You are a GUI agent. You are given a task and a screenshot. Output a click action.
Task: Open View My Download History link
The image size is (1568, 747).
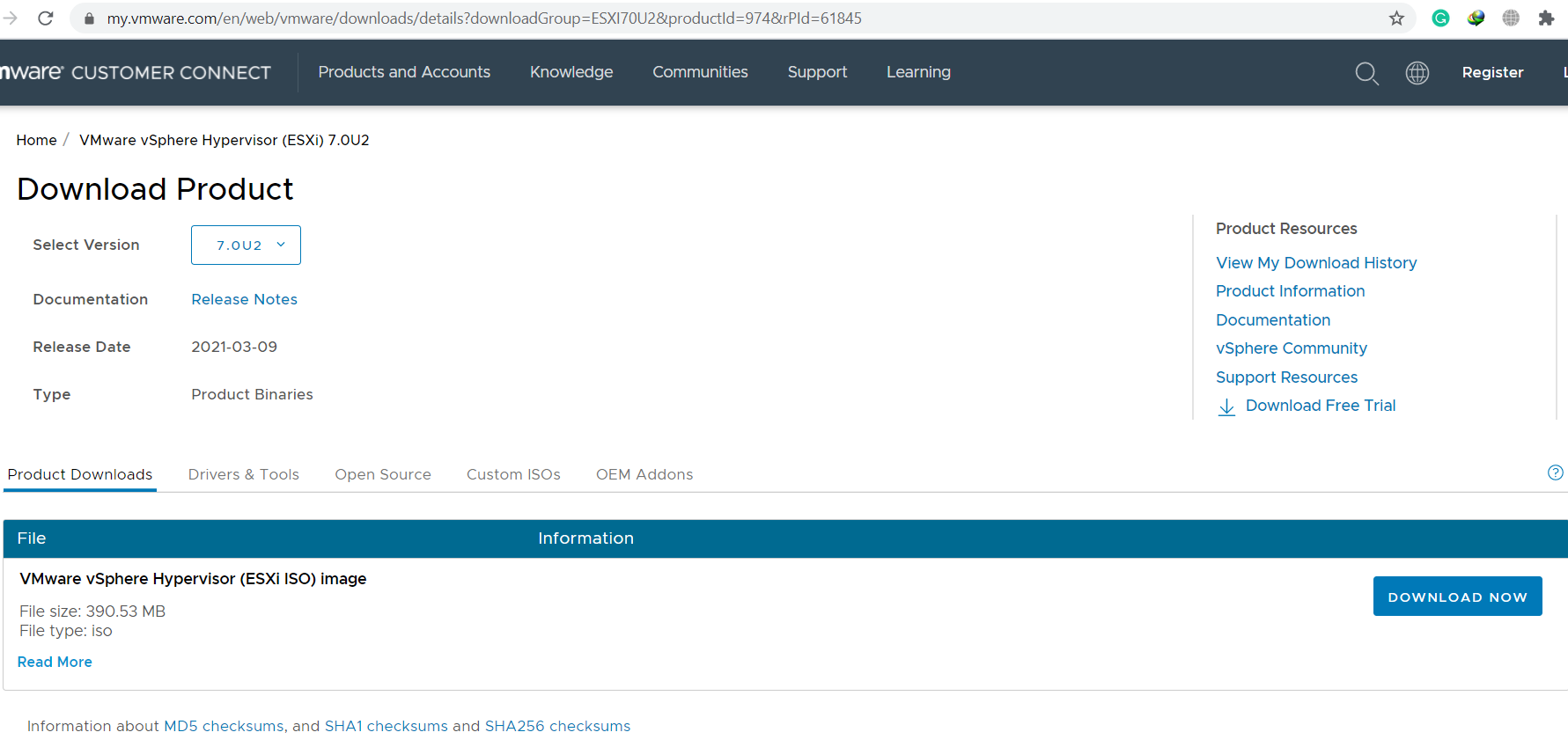1315,263
